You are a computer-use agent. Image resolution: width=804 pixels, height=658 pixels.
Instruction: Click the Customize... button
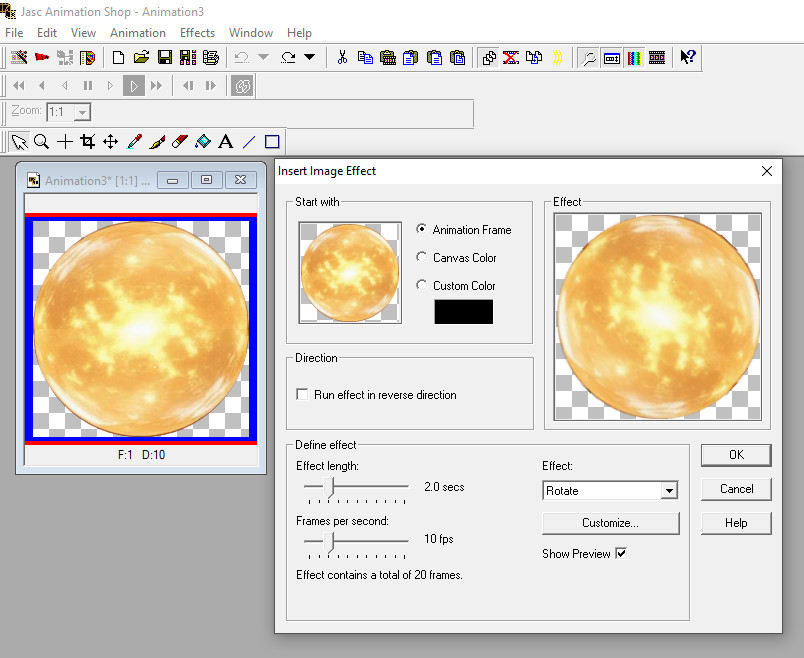610,523
